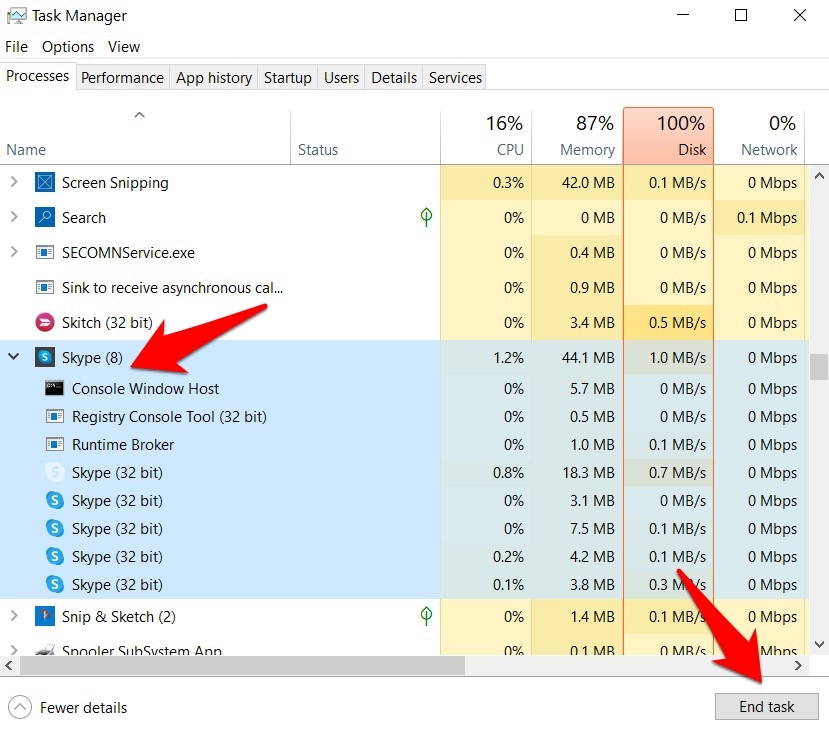Click the Skype icon using 7.5 MB
The image size is (829, 737).
[x=54, y=528]
